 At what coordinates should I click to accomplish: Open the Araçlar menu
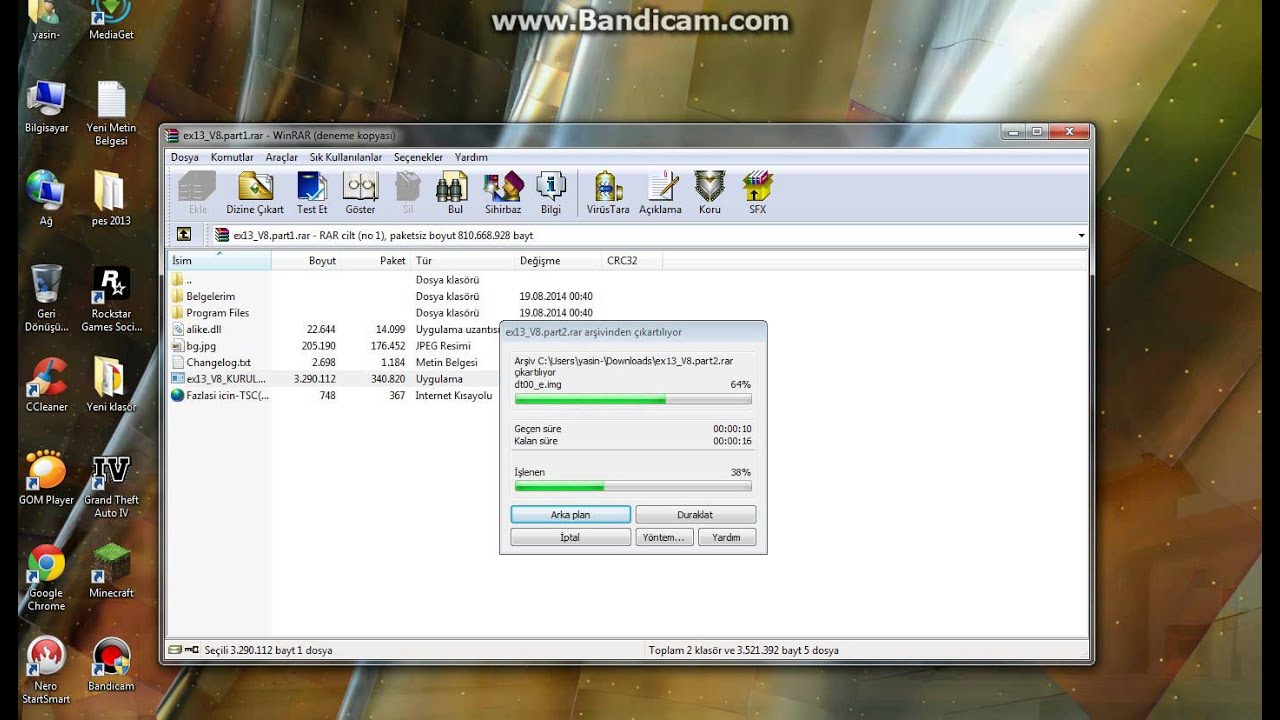pos(282,157)
